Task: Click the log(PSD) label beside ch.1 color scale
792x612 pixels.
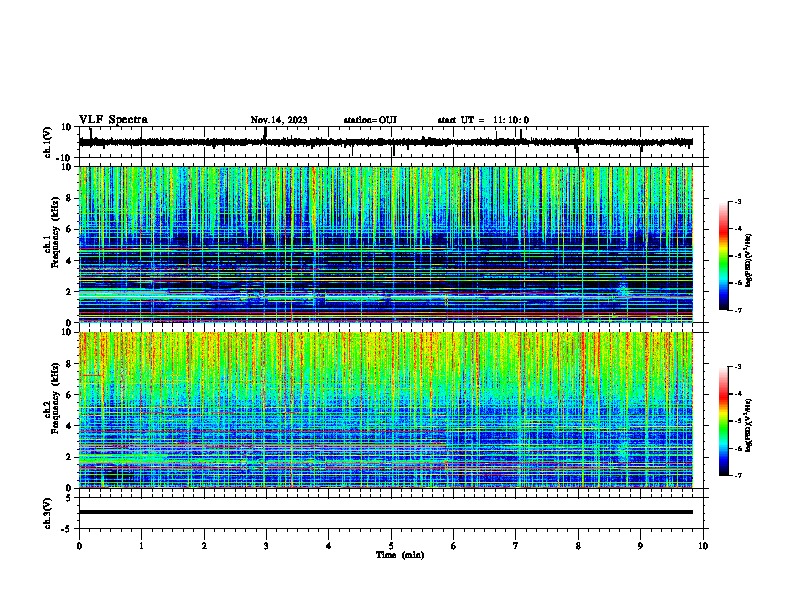Action: coord(749,260)
